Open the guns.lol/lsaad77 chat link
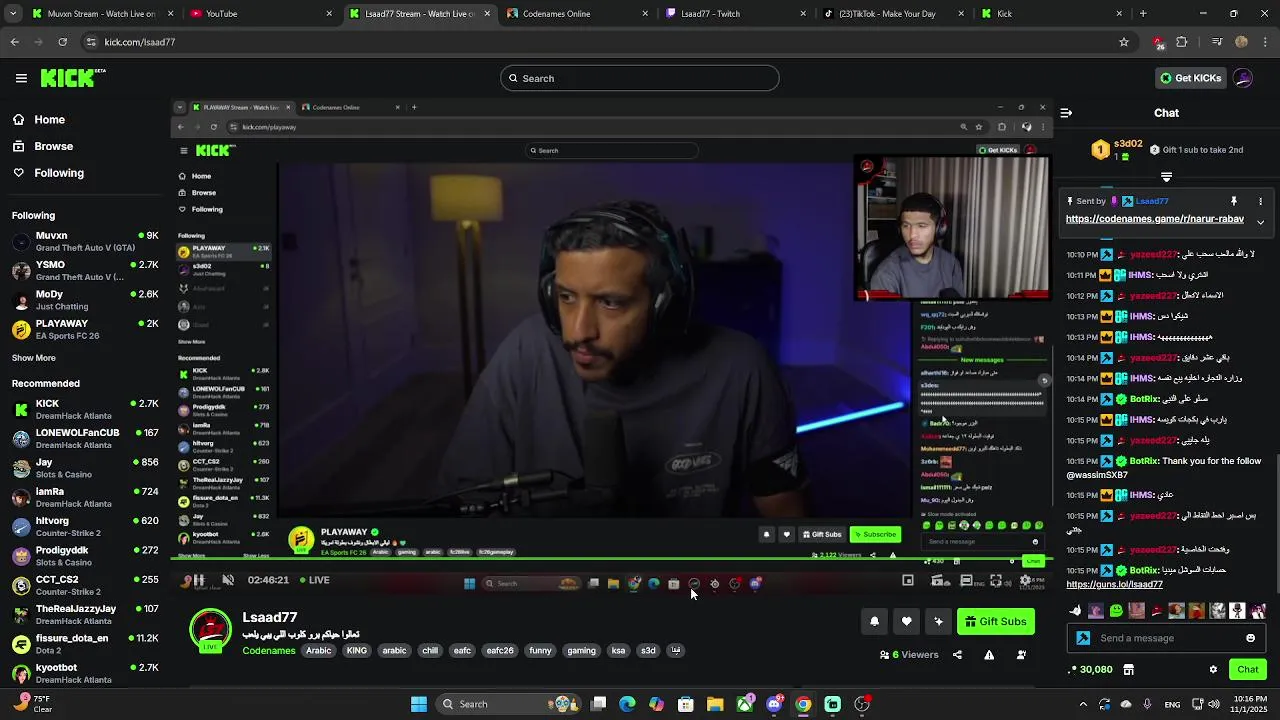Viewport: 1280px width, 720px height. click(x=1114, y=585)
